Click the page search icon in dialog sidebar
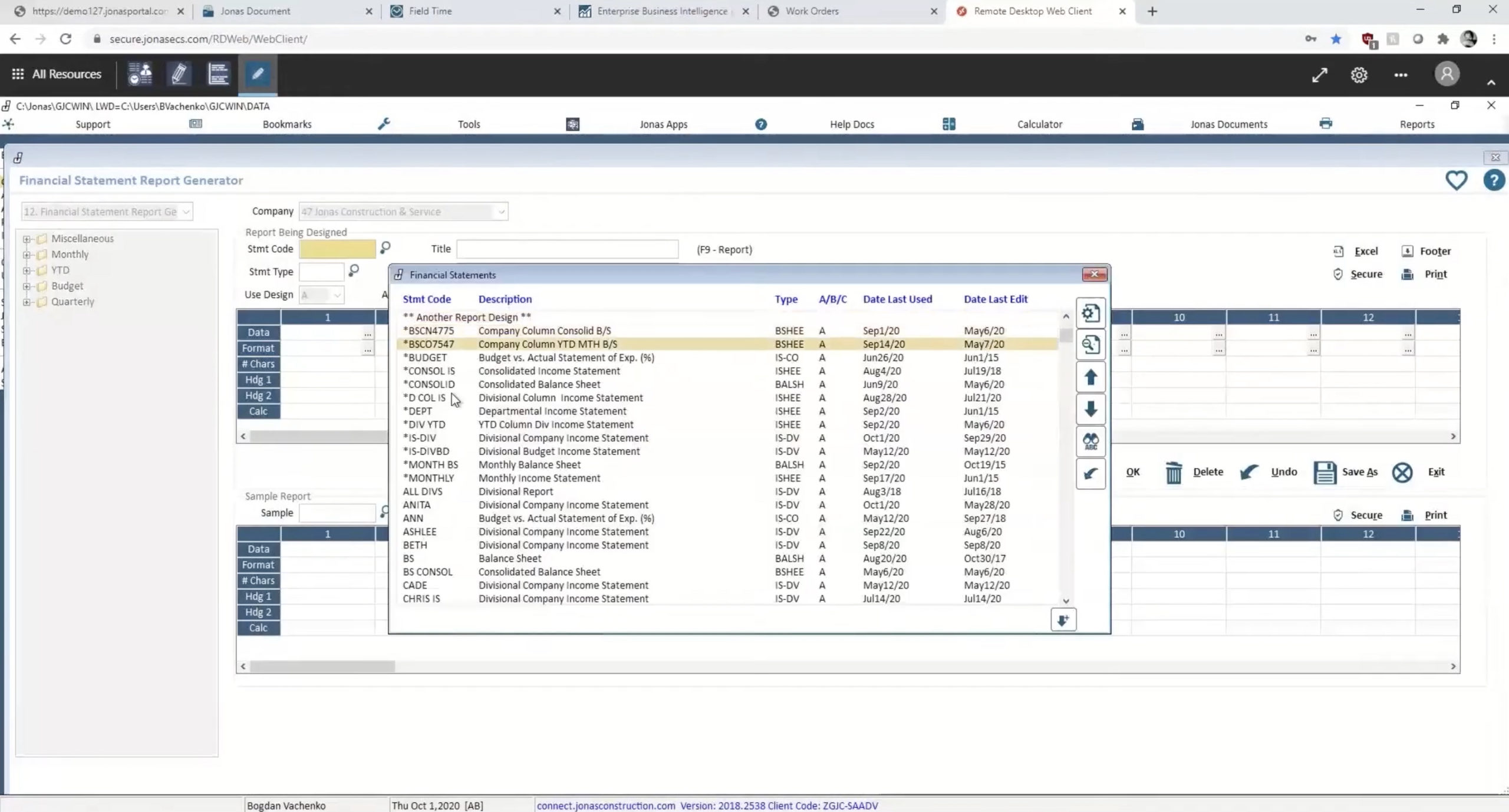Image resolution: width=1509 pixels, height=812 pixels. [x=1090, y=345]
